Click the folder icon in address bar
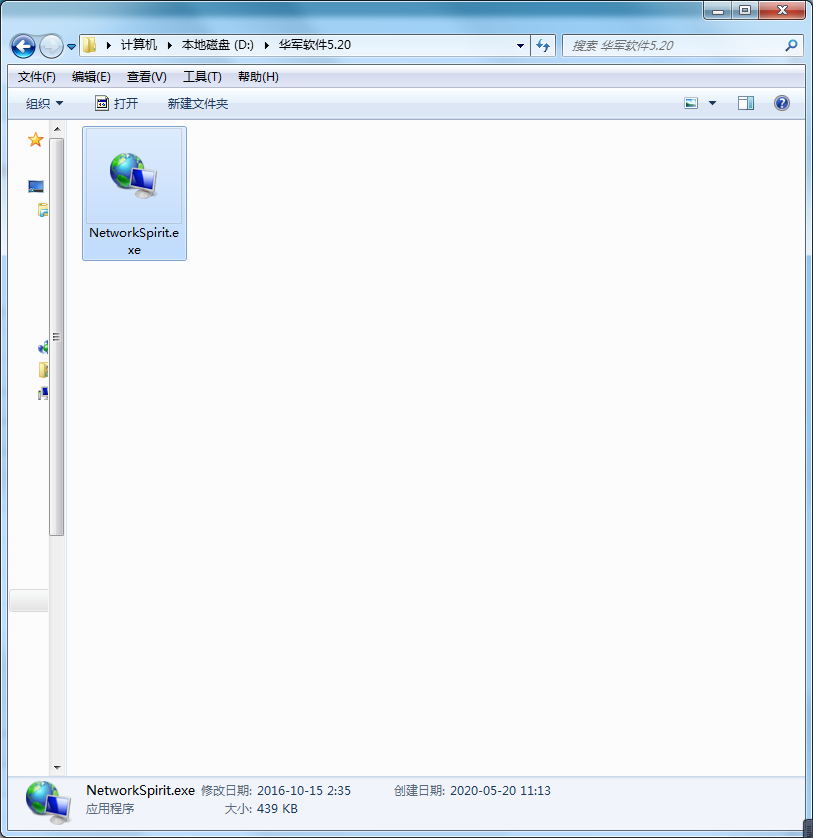This screenshot has height=838, width=813. (x=89, y=45)
